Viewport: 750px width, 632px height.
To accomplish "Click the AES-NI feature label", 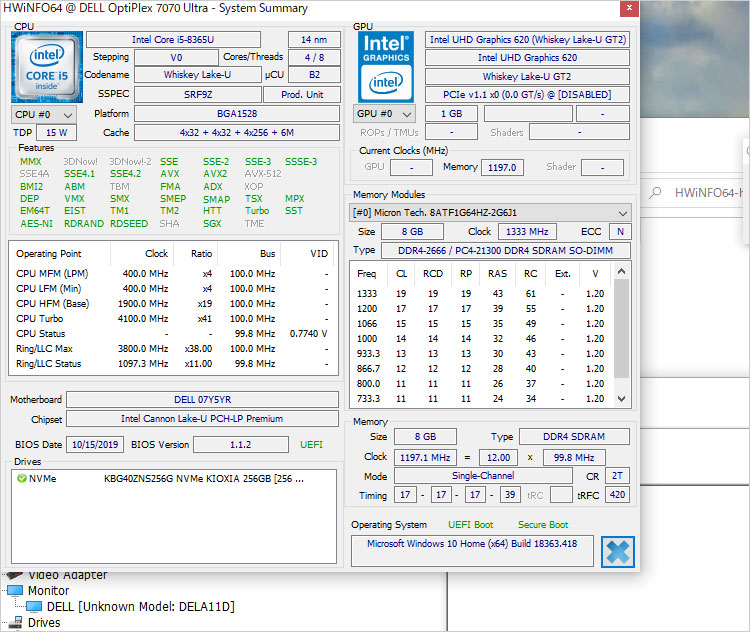I will click(x=36, y=223).
